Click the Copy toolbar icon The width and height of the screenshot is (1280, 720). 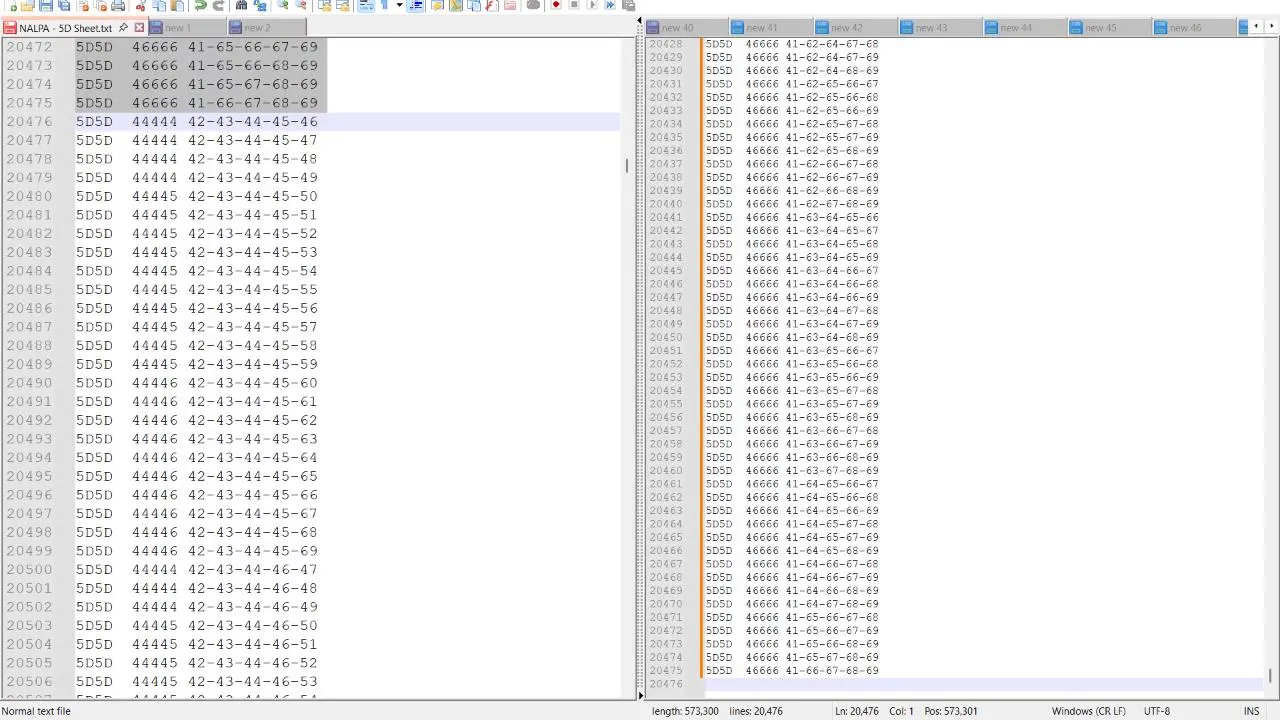[159, 5]
